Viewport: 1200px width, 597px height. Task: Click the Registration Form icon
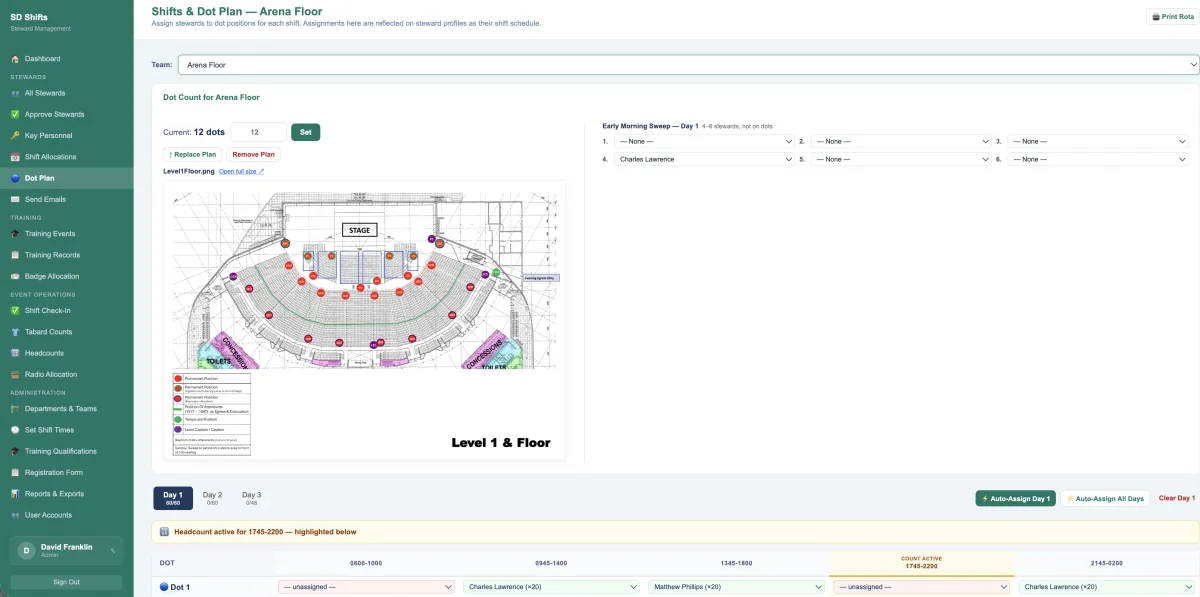(15, 472)
